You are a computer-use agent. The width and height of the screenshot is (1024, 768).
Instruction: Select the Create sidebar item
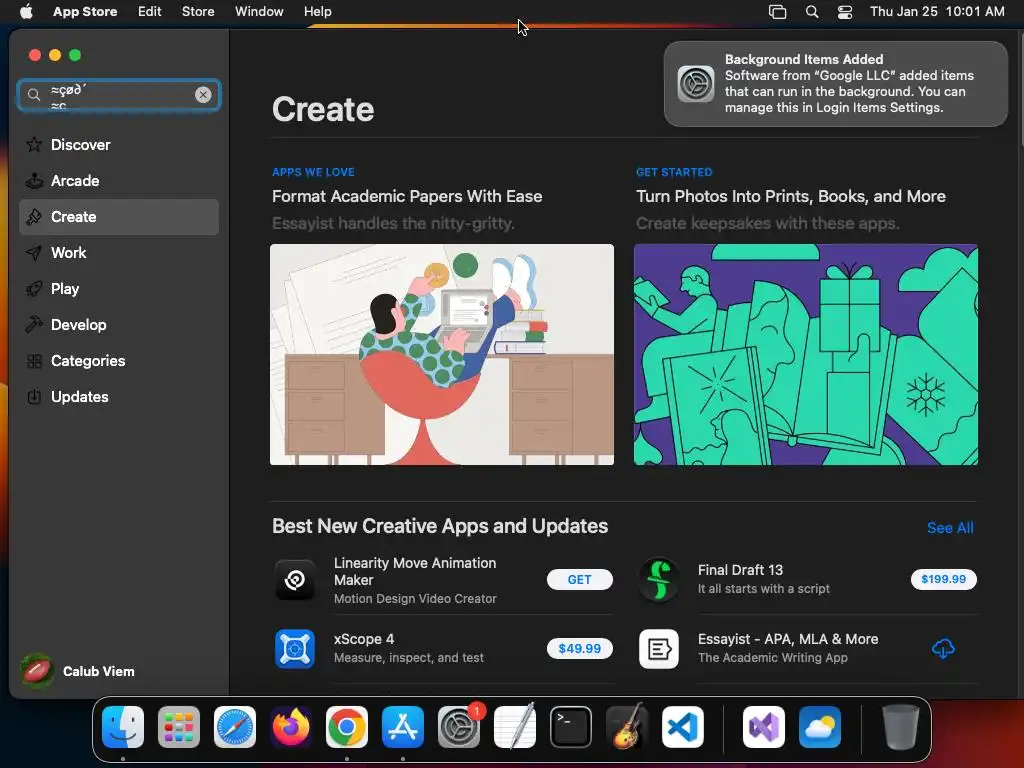click(119, 217)
